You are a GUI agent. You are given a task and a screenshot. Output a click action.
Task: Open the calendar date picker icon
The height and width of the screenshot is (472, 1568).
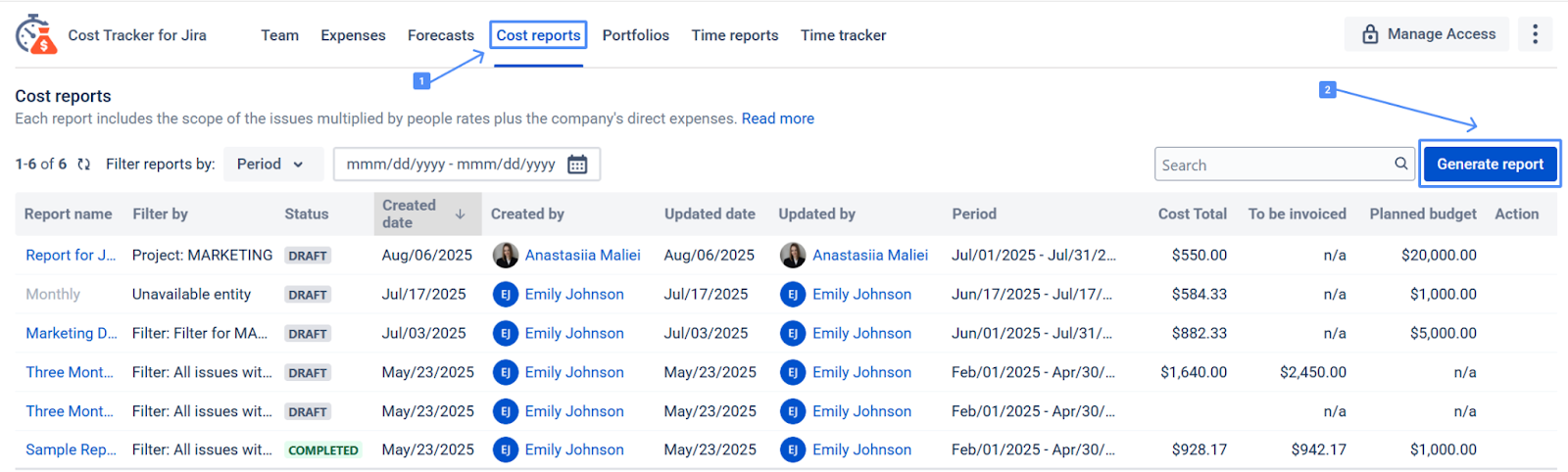tap(577, 165)
